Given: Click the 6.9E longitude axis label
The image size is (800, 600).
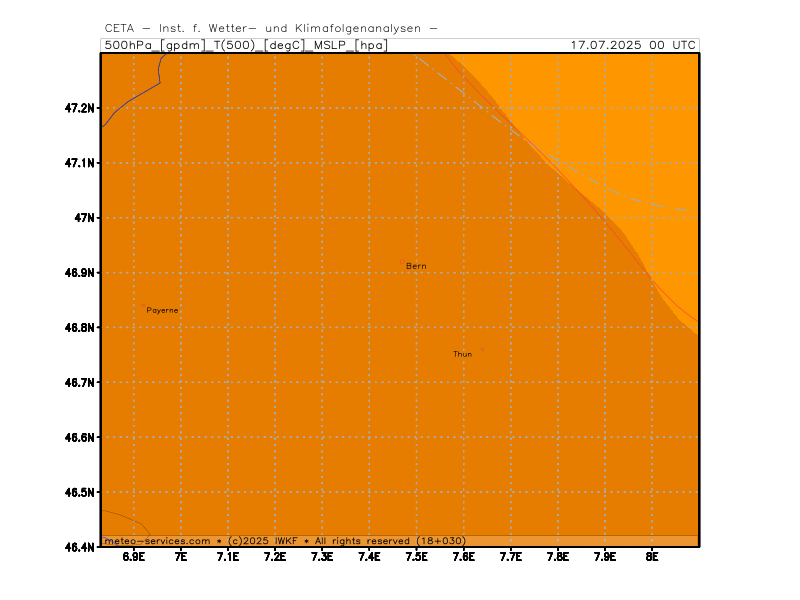Looking at the screenshot, I should click(134, 556).
